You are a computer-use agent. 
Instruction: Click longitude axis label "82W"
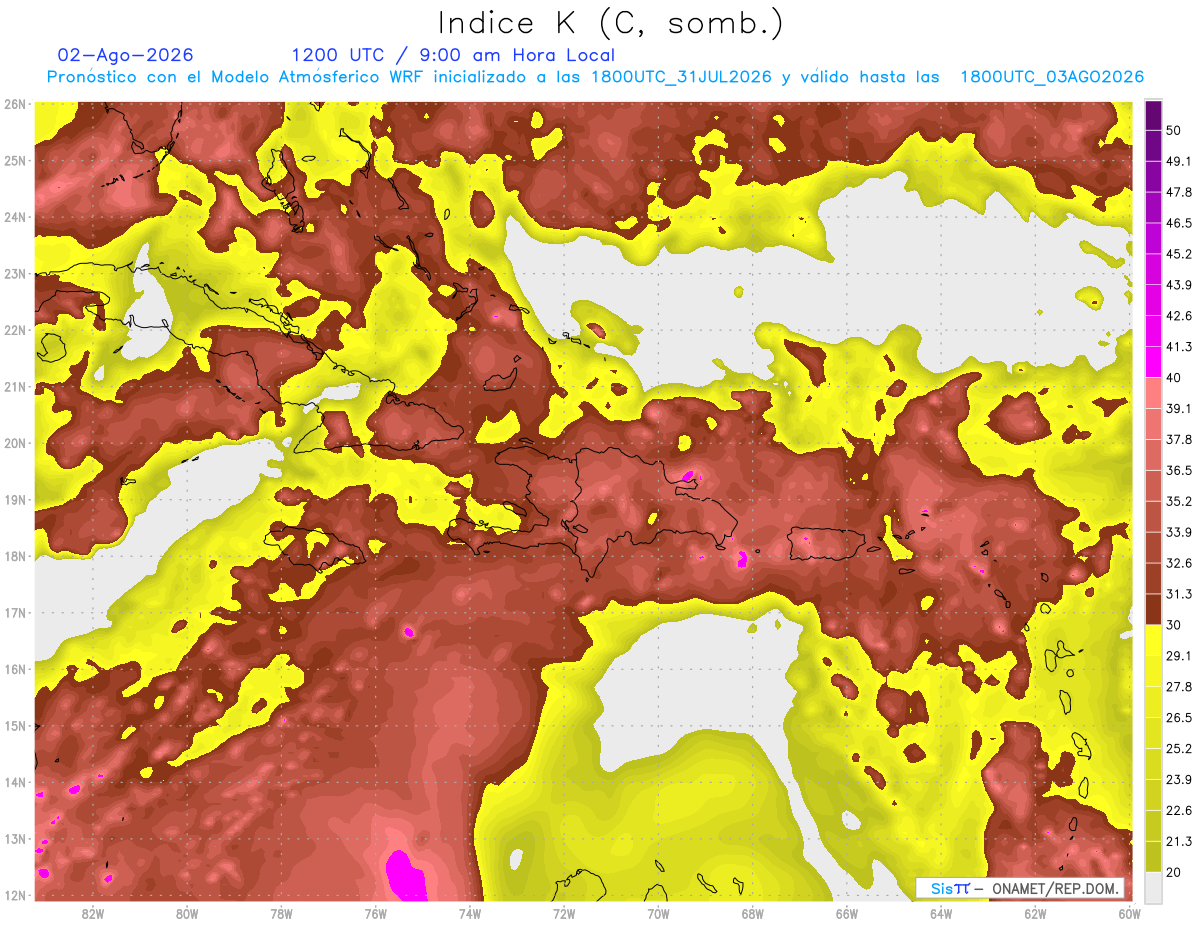tap(93, 914)
